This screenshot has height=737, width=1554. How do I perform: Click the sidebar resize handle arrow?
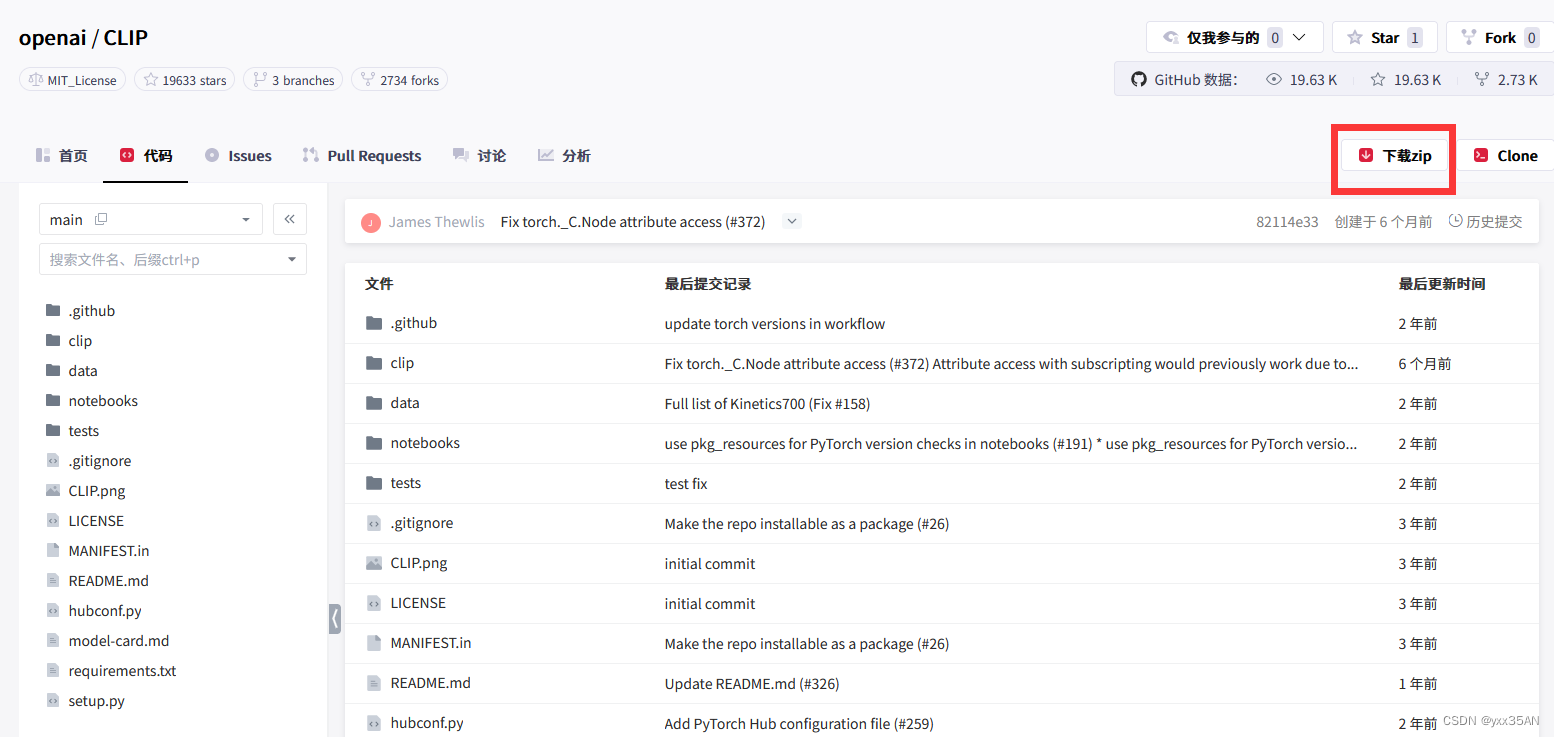(335, 619)
